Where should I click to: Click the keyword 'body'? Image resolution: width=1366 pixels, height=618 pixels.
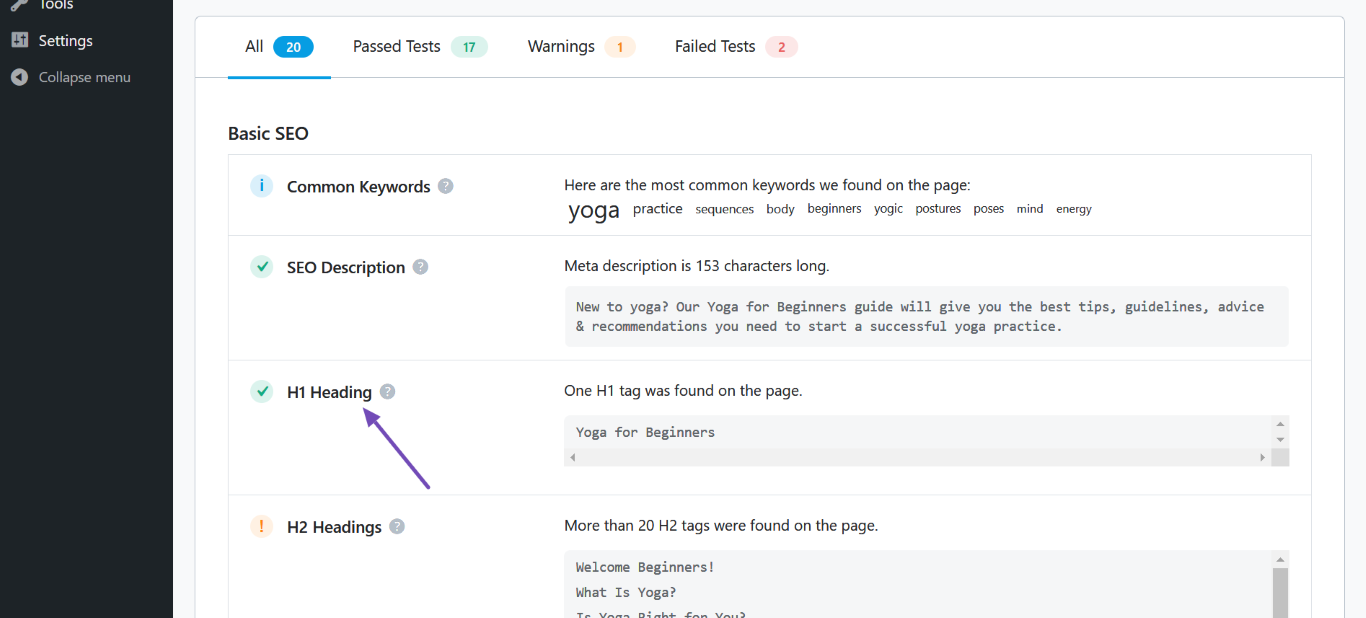pos(781,209)
